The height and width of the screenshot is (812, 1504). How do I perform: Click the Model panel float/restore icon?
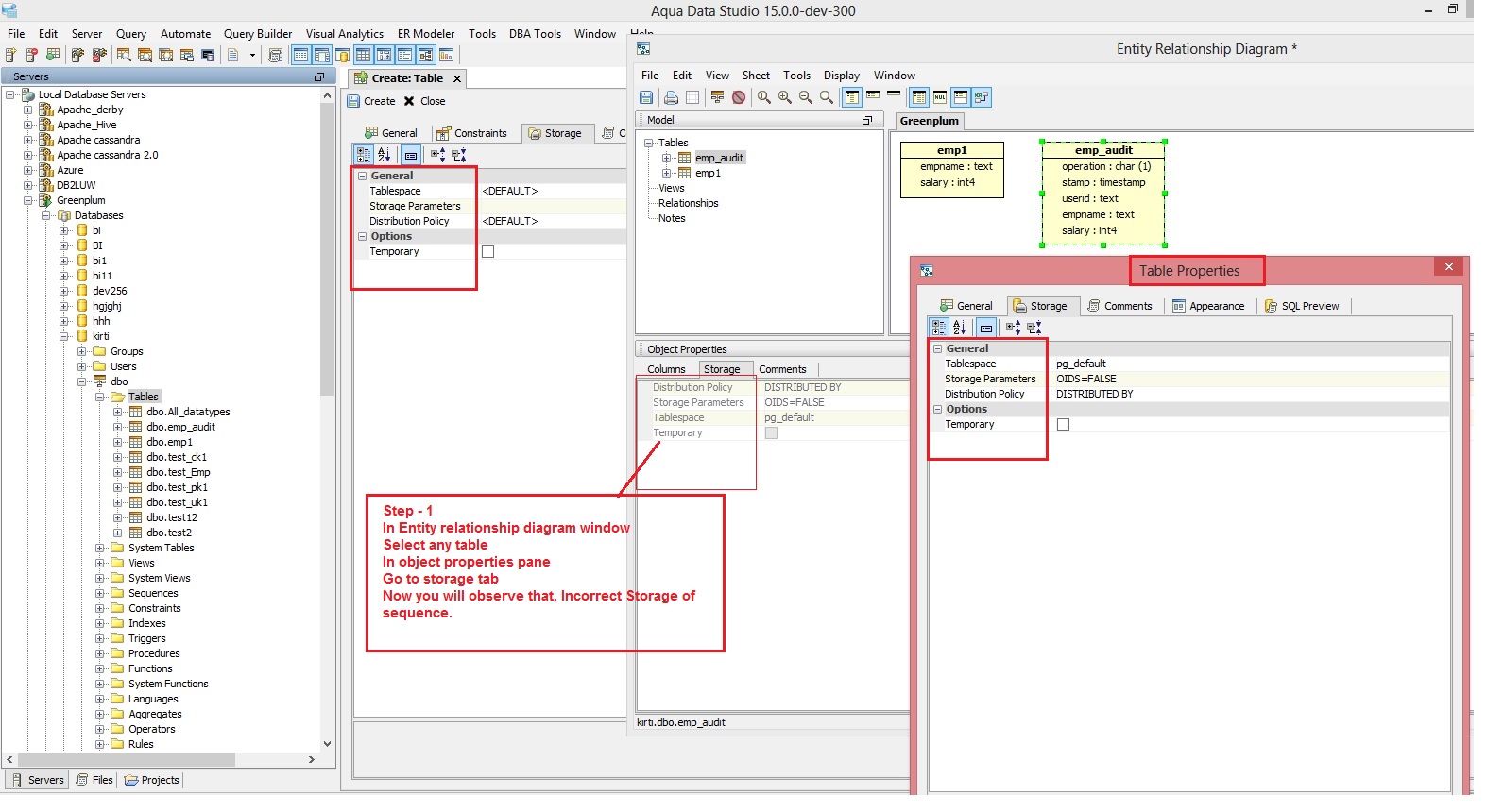867,121
